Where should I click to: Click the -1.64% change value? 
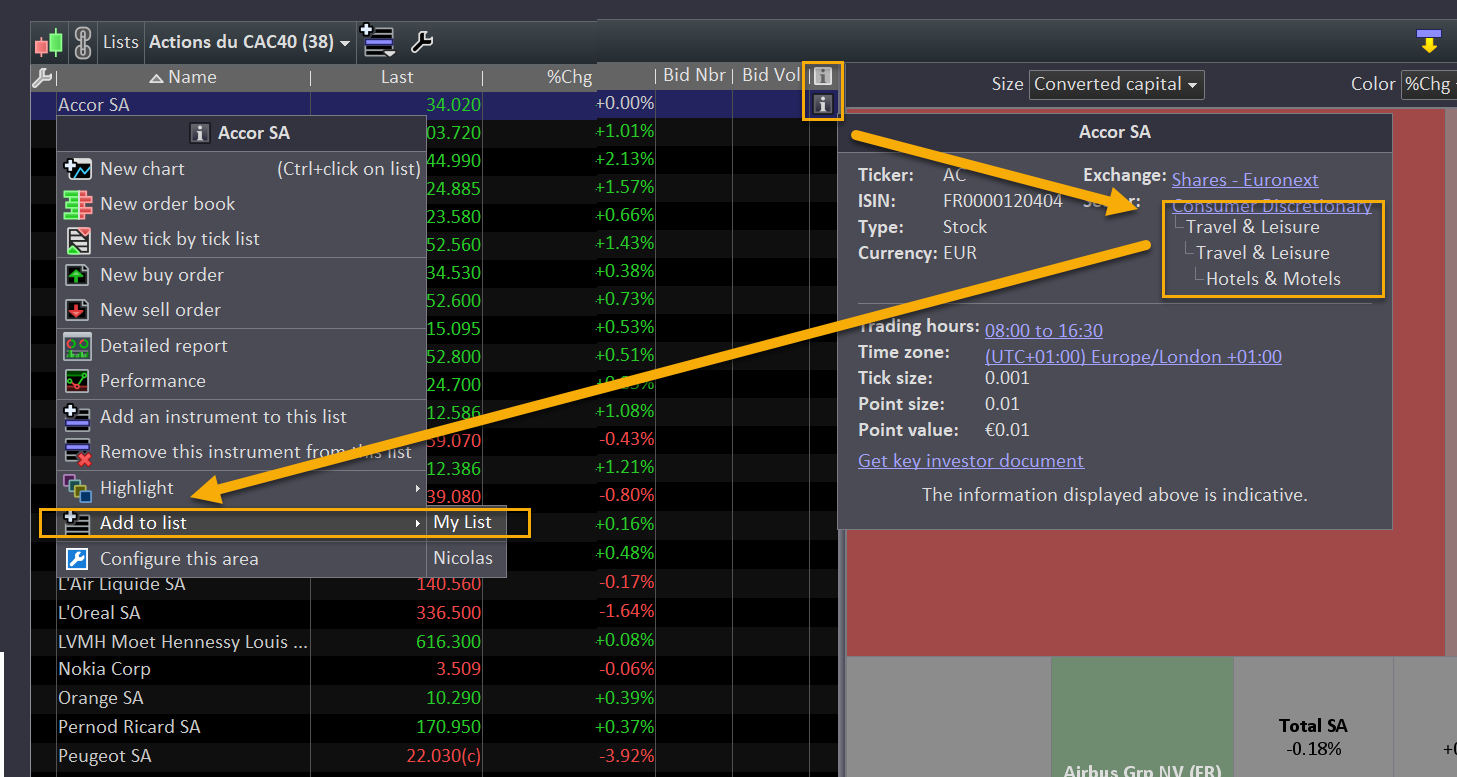[x=625, y=612]
